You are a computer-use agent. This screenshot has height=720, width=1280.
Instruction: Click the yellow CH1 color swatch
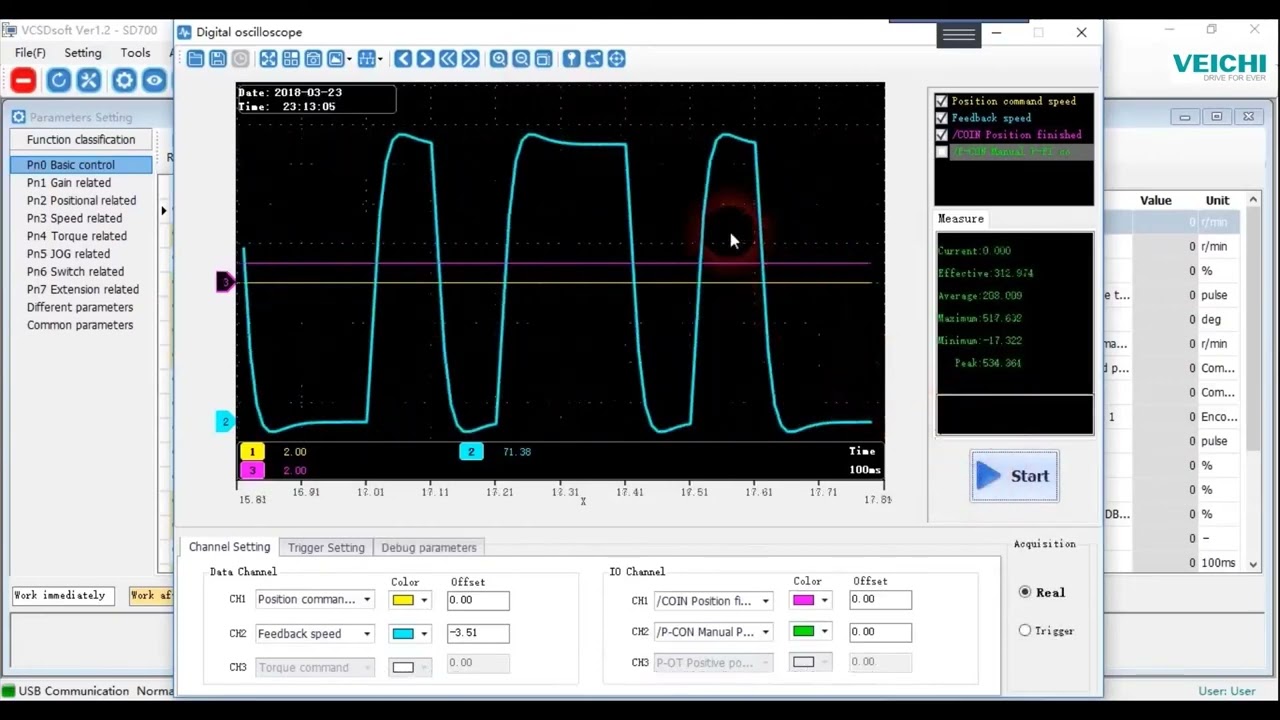click(x=403, y=601)
